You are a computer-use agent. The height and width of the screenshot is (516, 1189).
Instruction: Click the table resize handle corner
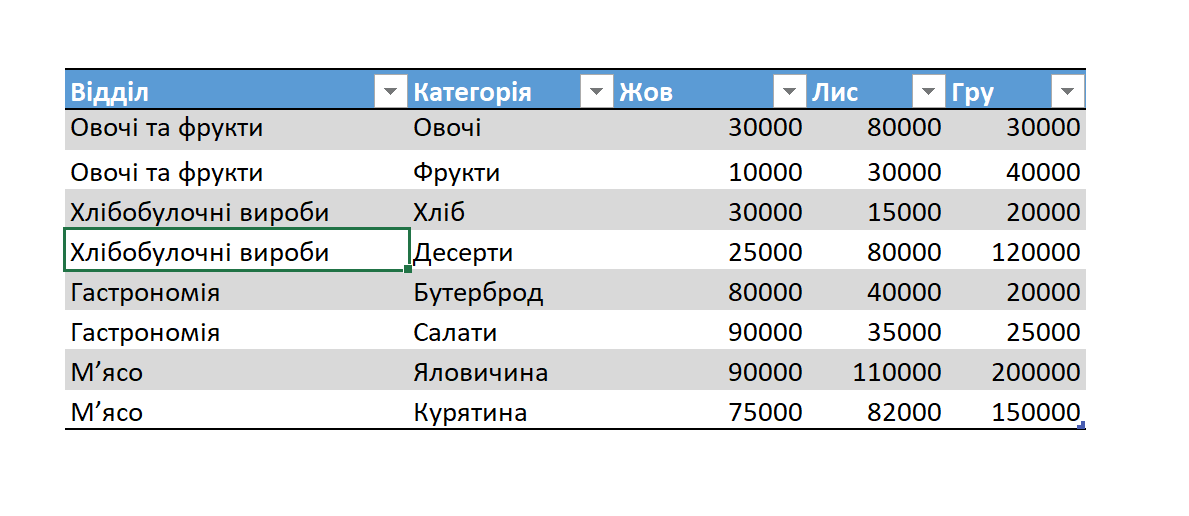click(x=1082, y=426)
